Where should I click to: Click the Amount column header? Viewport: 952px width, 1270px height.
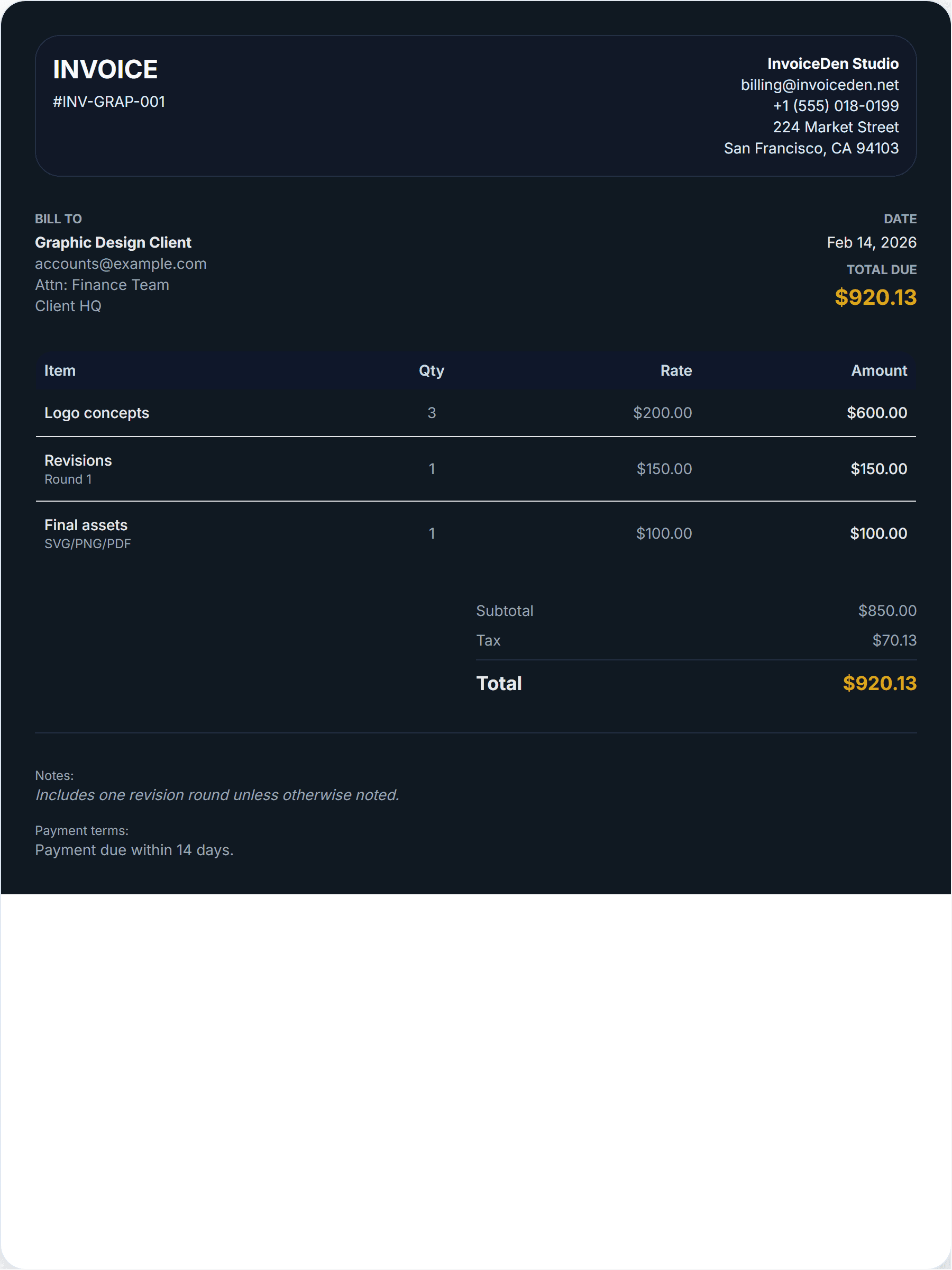coord(878,371)
